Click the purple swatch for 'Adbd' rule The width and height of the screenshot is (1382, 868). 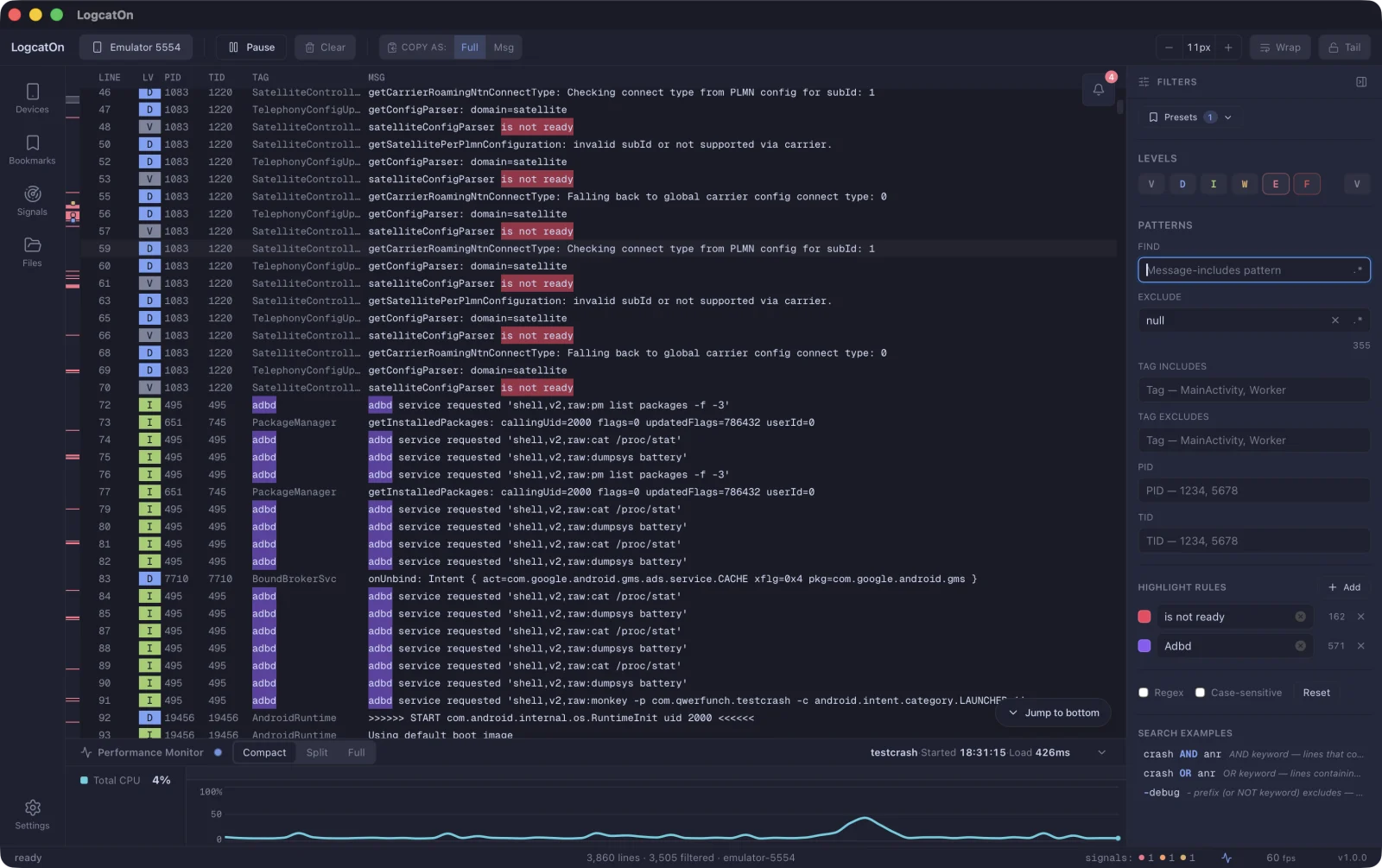(x=1144, y=646)
